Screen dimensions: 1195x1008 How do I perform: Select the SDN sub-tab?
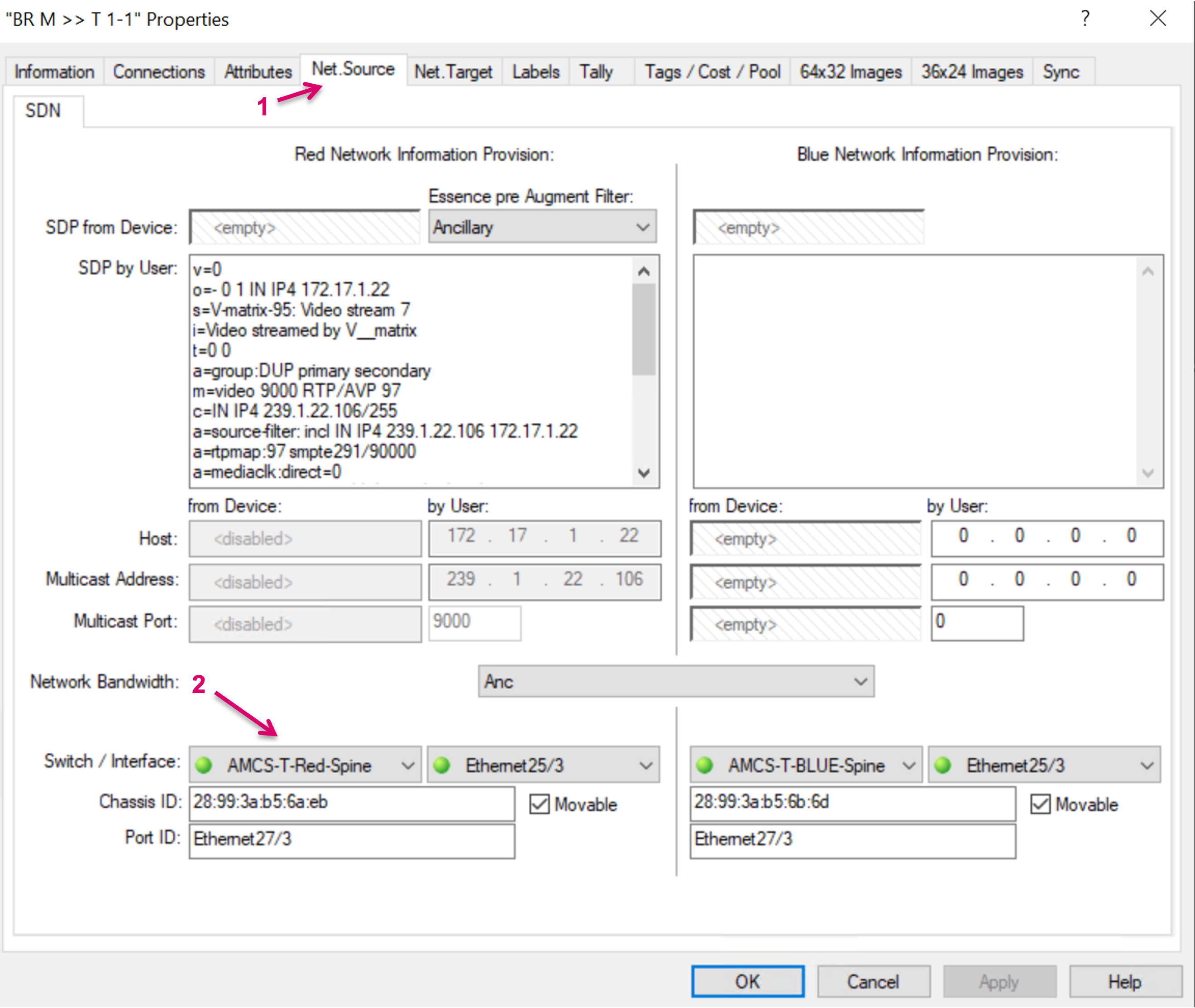point(43,110)
